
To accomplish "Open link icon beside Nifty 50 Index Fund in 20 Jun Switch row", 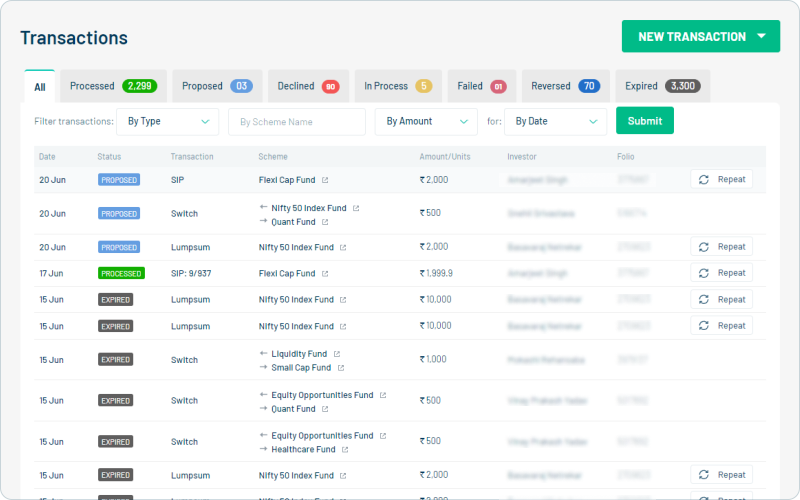I will [x=356, y=208].
